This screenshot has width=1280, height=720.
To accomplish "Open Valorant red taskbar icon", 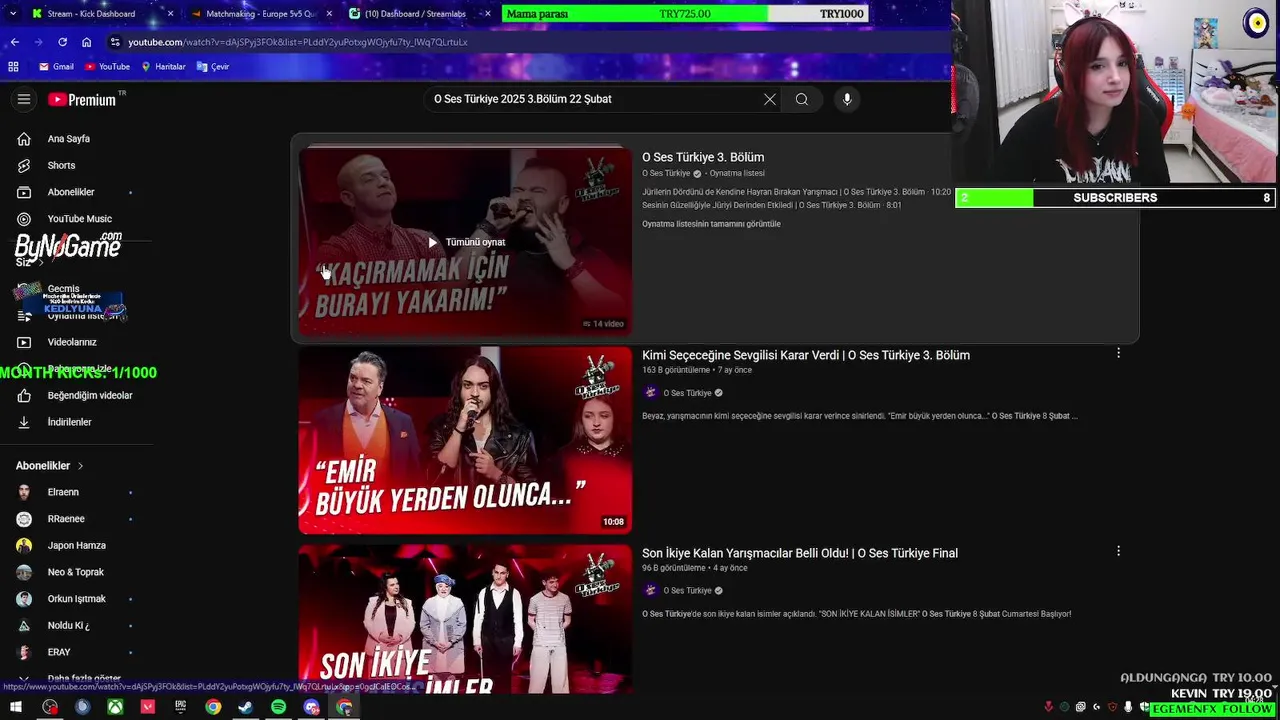I will click(x=148, y=707).
